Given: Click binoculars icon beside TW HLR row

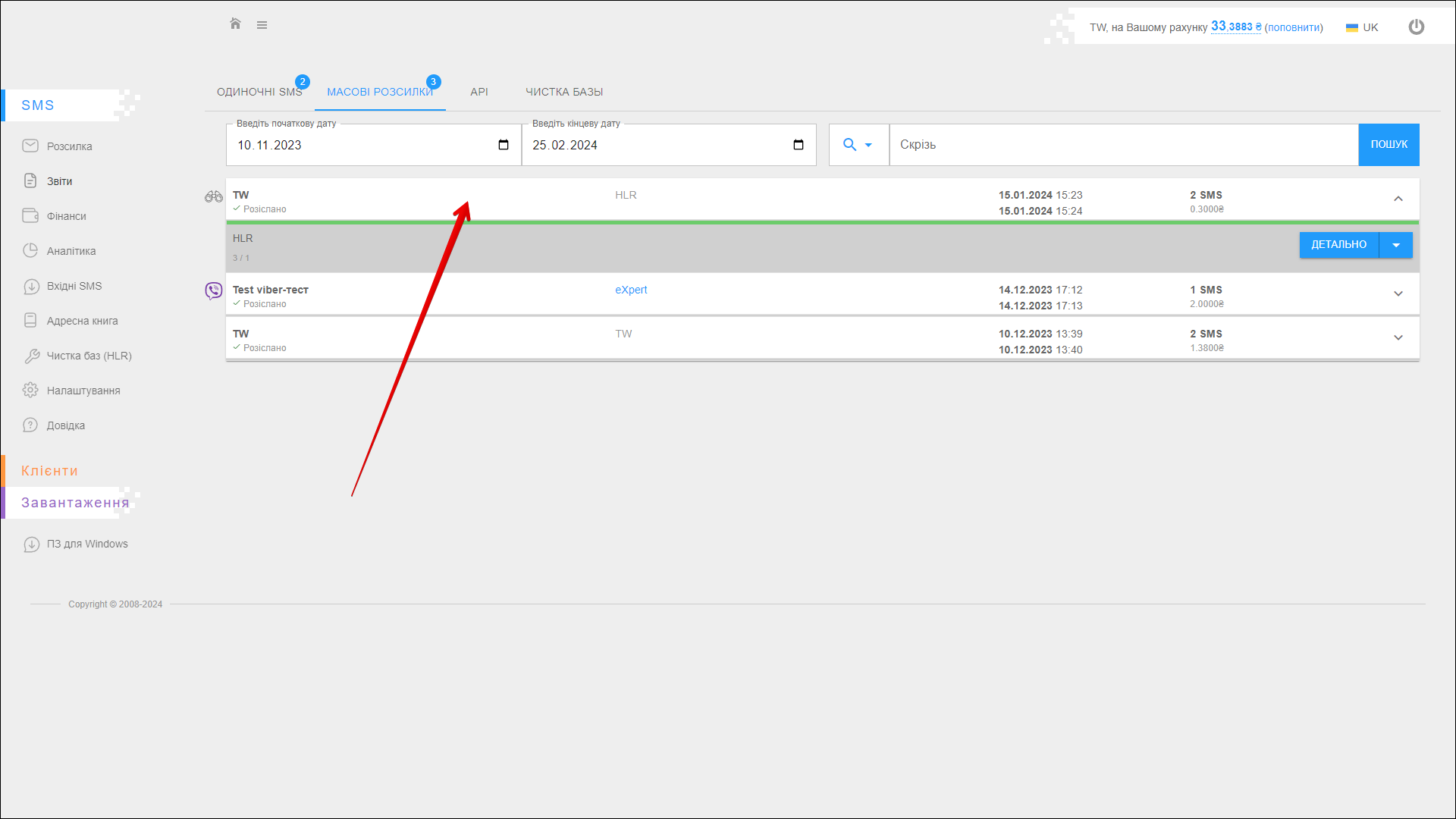Looking at the screenshot, I should coord(214,196).
